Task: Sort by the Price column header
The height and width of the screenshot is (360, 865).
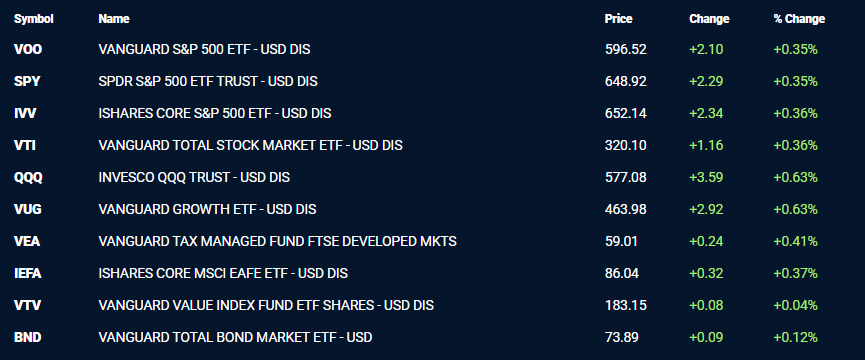Action: [618, 19]
